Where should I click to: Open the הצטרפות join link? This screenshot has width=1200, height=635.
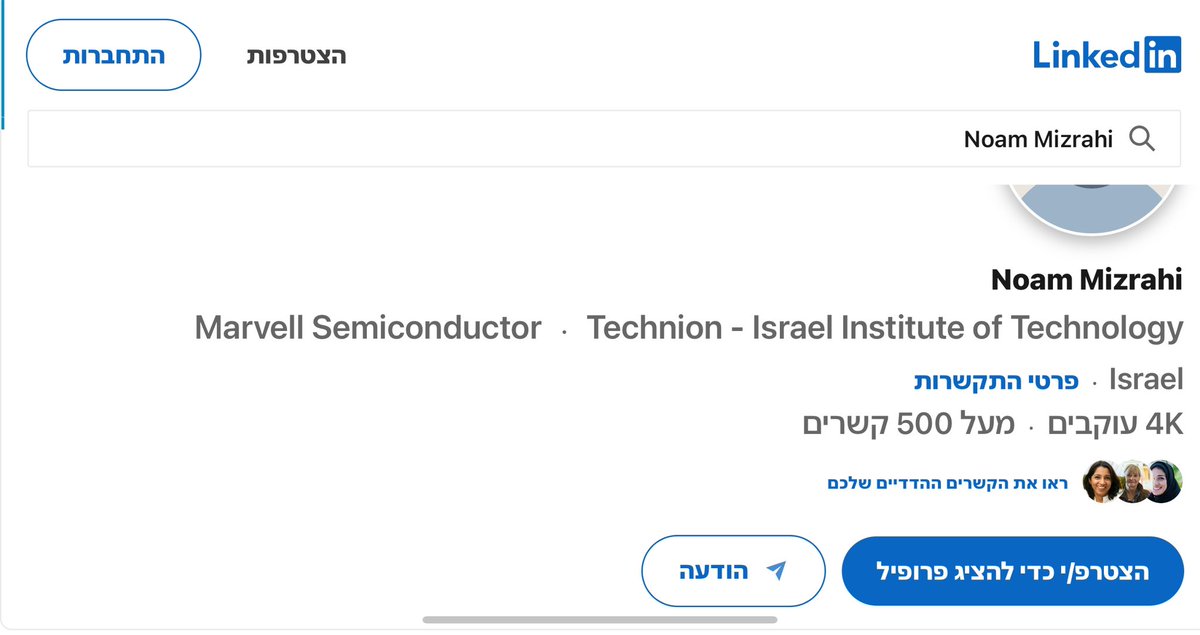point(296,55)
